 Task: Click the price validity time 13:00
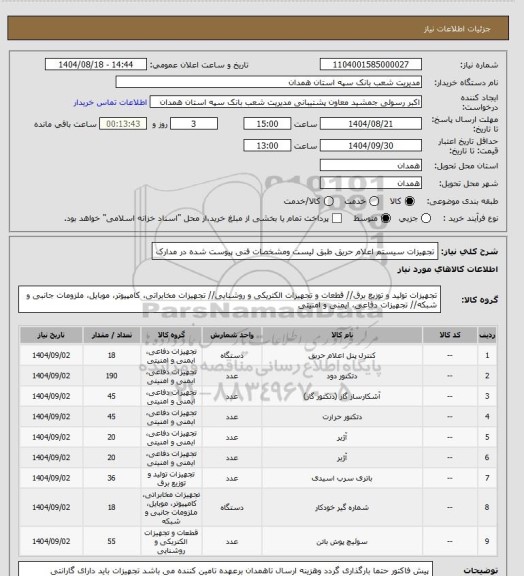(x=267, y=145)
